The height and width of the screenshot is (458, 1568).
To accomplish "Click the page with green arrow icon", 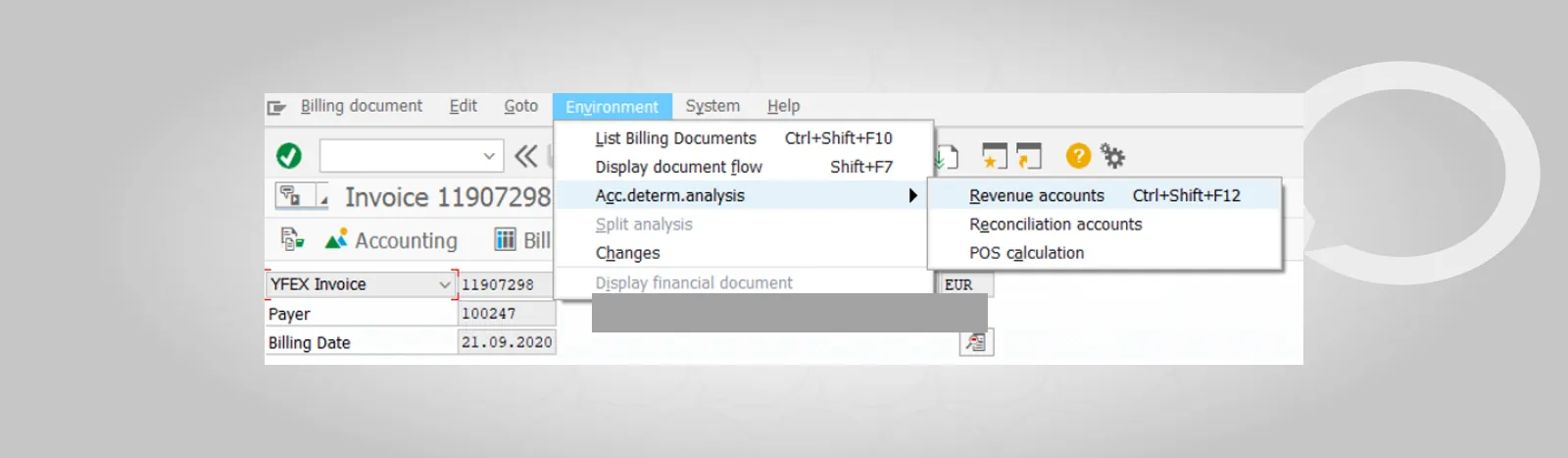I will (x=946, y=157).
